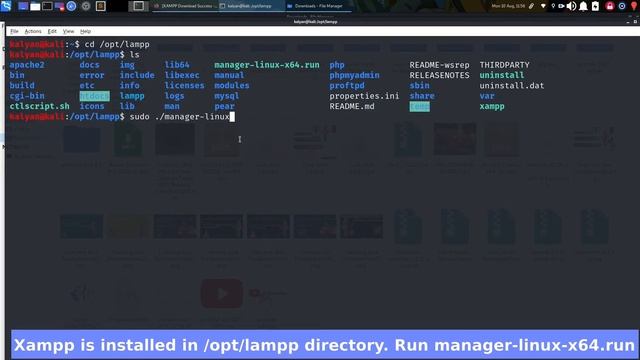
Task: Open the Wi-Fi network tray icon
Action: point(543,6)
